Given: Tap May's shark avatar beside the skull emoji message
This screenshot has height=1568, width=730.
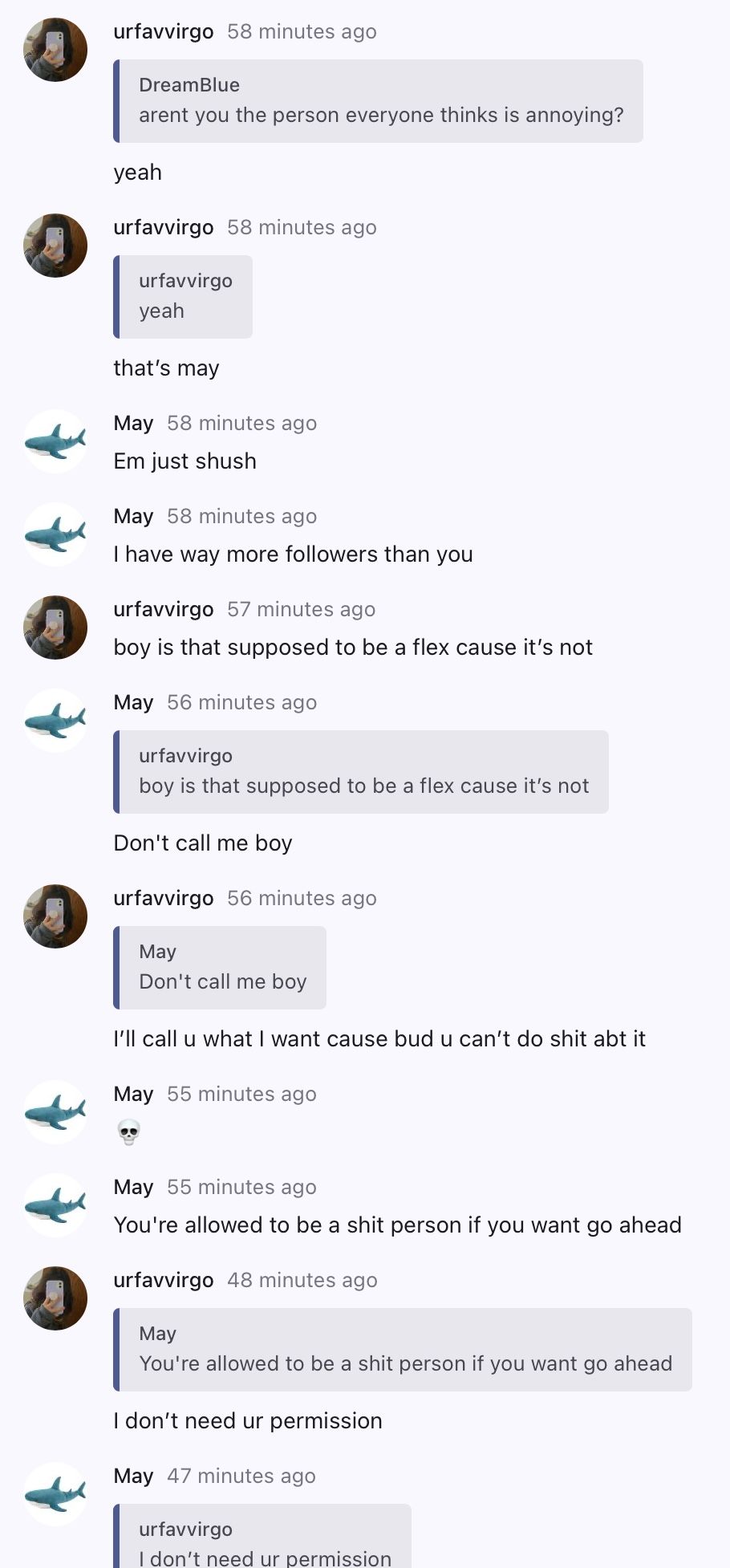Looking at the screenshot, I should click(x=55, y=1112).
